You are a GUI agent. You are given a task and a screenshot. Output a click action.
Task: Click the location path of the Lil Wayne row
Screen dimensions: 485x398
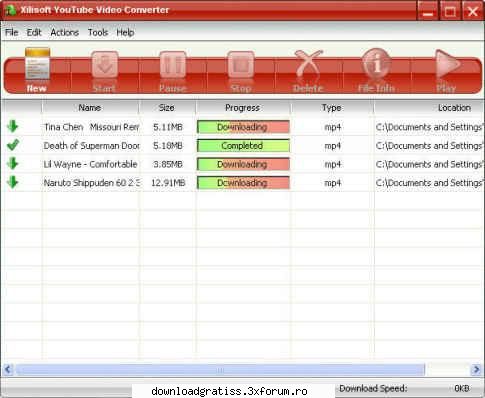tap(429, 164)
